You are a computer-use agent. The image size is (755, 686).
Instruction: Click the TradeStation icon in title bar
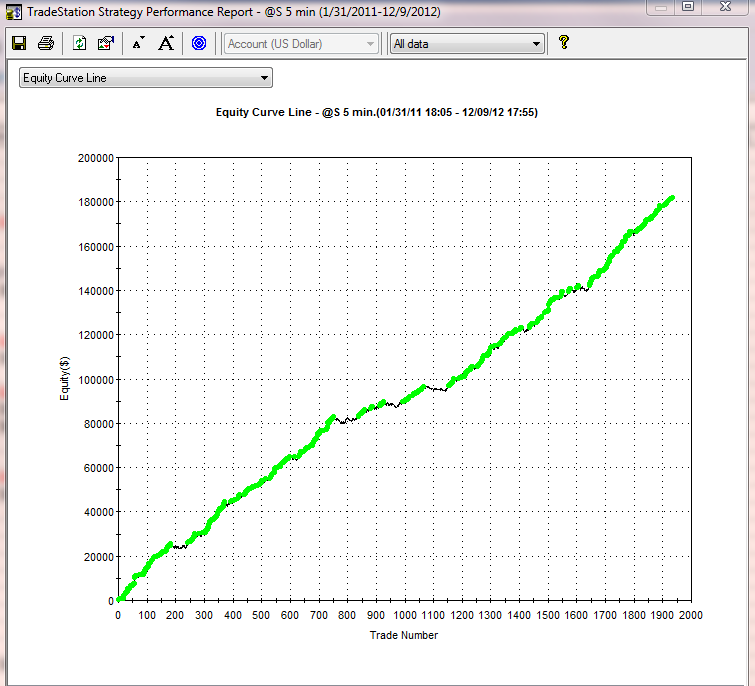(x=12, y=12)
